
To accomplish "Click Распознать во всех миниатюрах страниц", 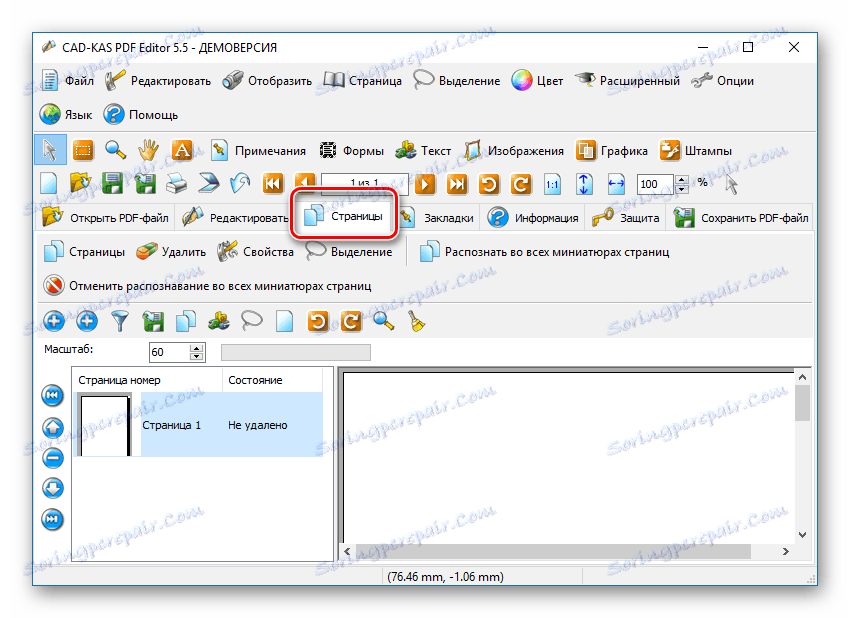I will (545, 252).
